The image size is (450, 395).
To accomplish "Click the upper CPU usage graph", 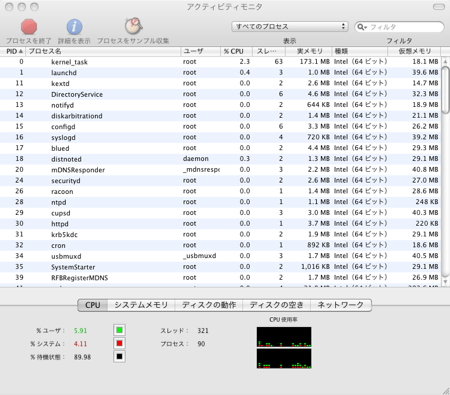I will point(284,337).
